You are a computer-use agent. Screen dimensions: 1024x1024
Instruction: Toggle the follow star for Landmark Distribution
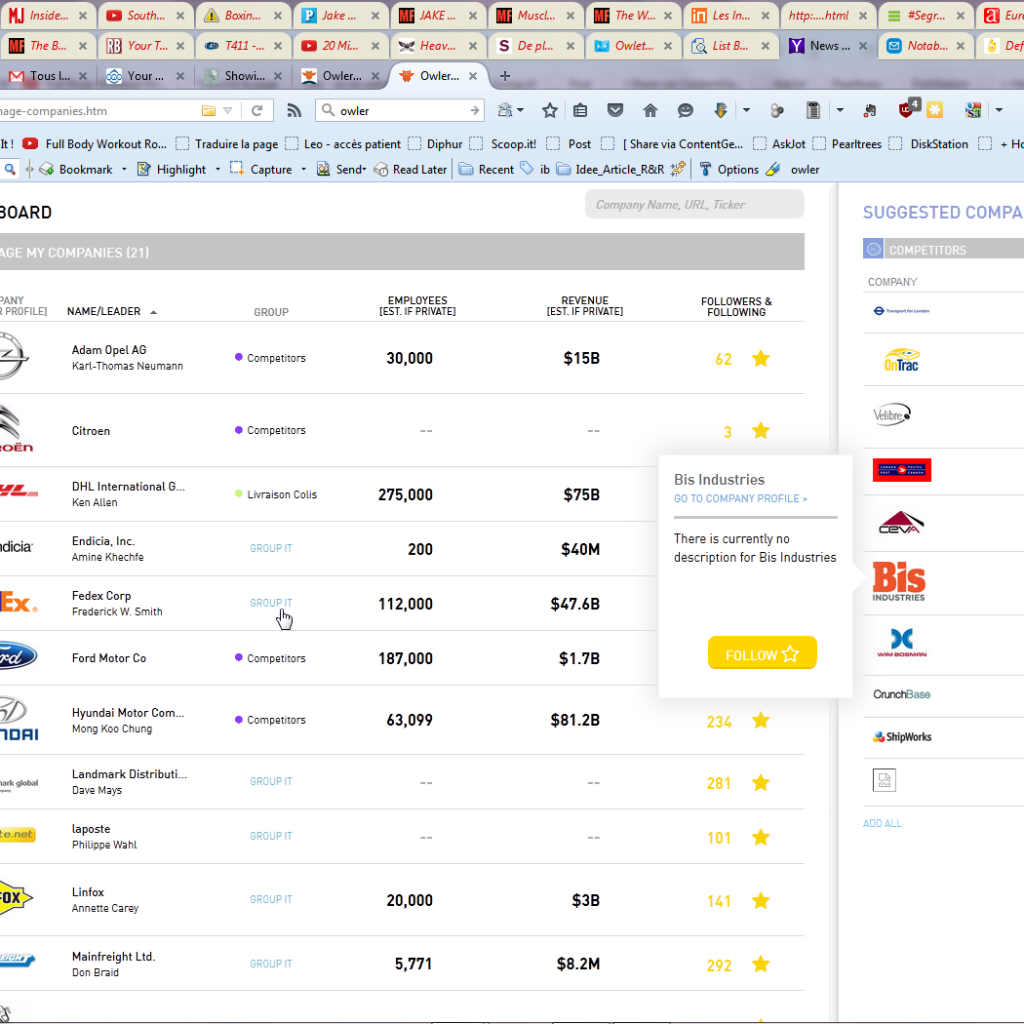[x=761, y=782]
